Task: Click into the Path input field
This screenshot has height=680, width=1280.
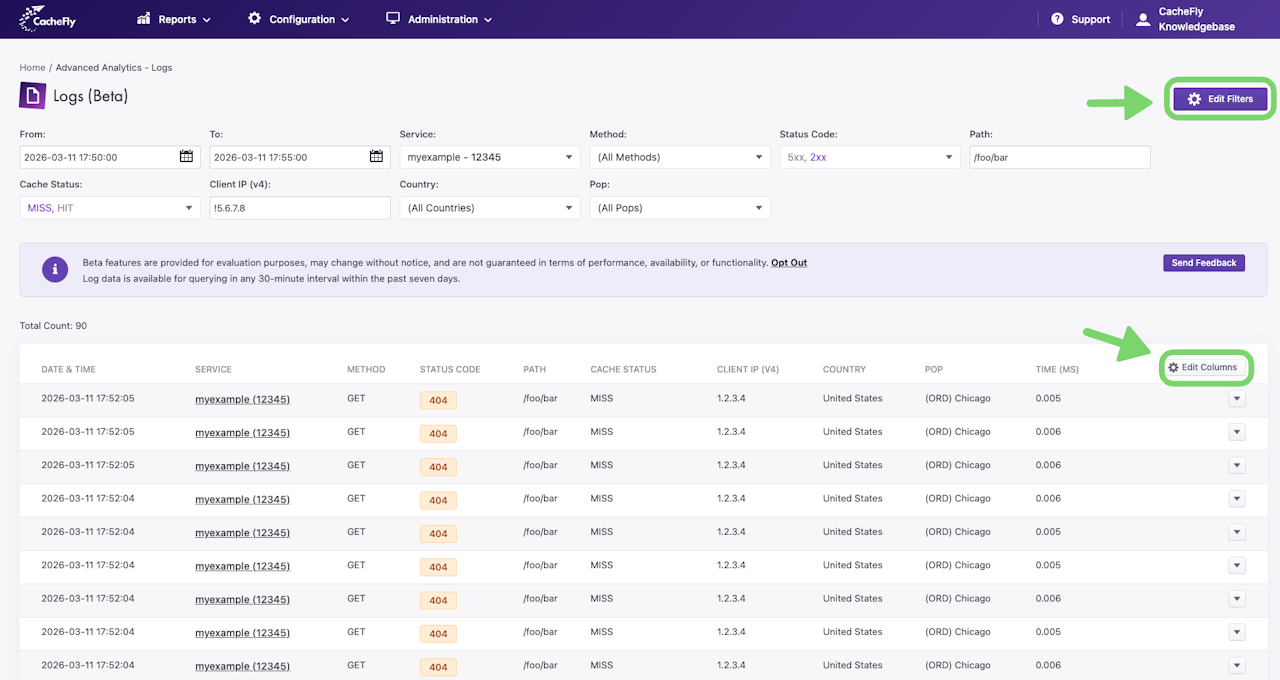Action: 1059,157
